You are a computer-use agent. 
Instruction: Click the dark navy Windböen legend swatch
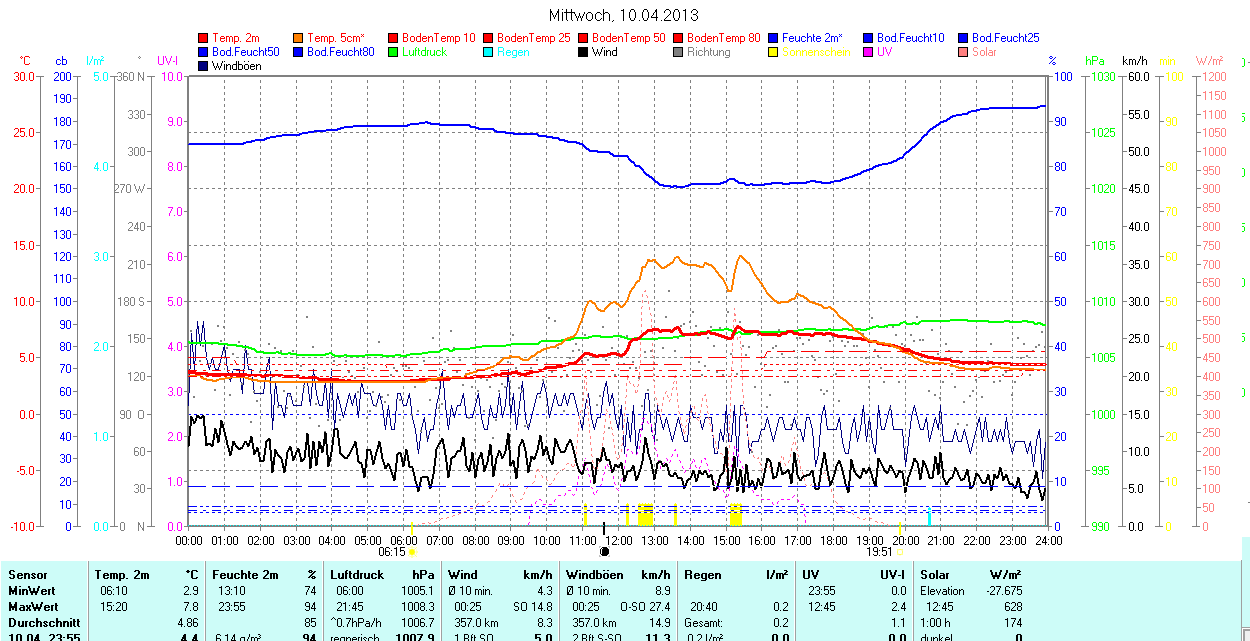pos(203,66)
